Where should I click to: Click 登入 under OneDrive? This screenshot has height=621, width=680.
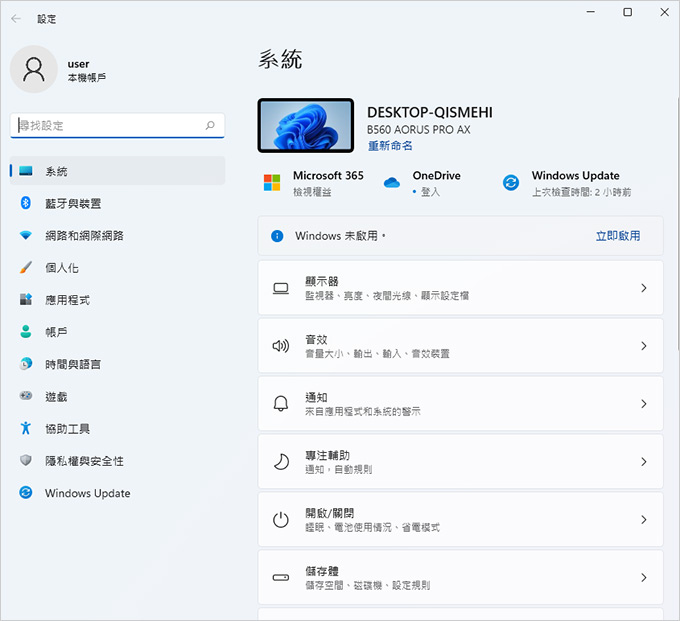[x=430, y=192]
